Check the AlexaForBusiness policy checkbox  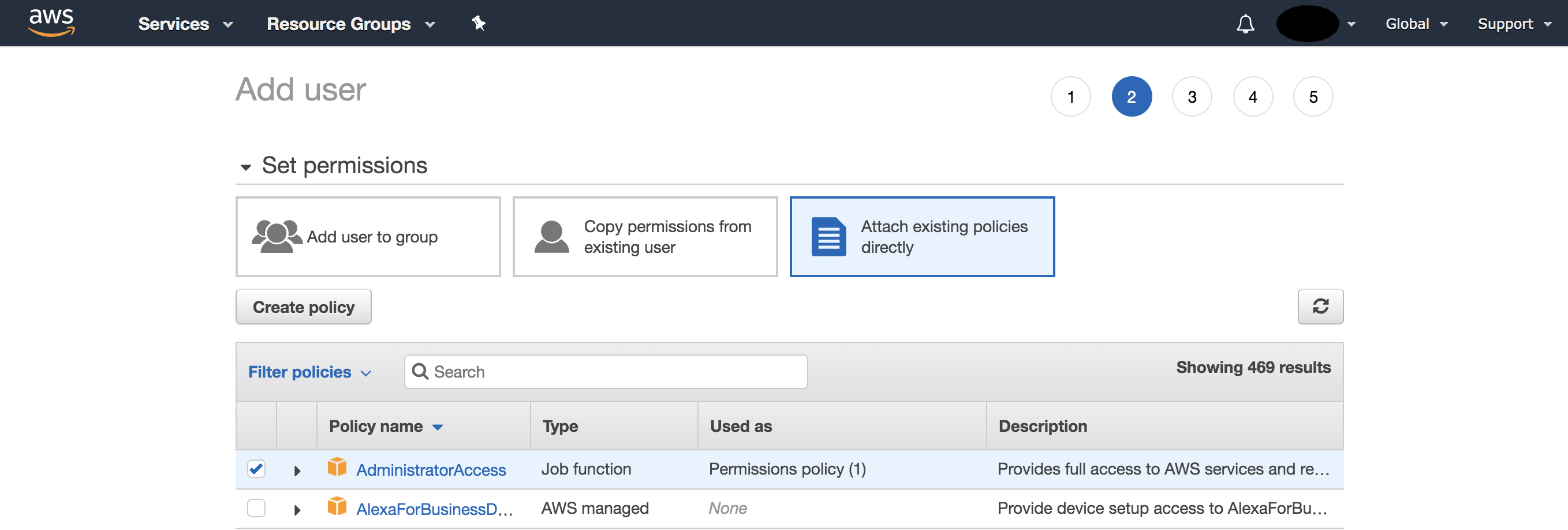pyautogui.click(x=256, y=507)
